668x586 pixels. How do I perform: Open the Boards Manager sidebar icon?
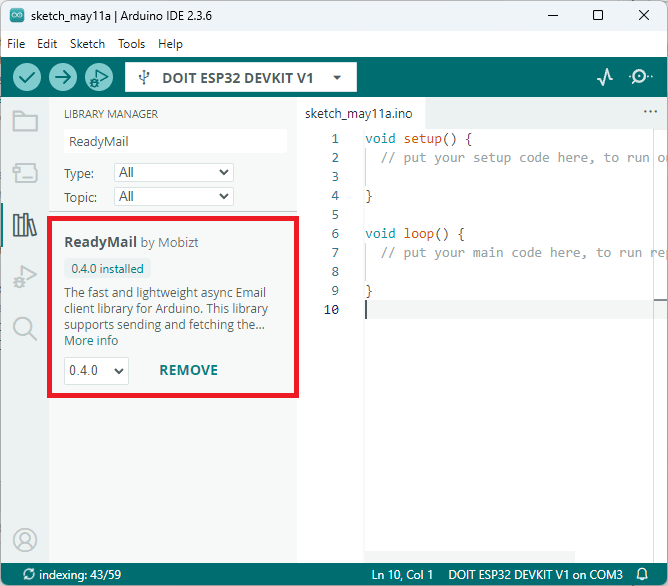click(25, 173)
